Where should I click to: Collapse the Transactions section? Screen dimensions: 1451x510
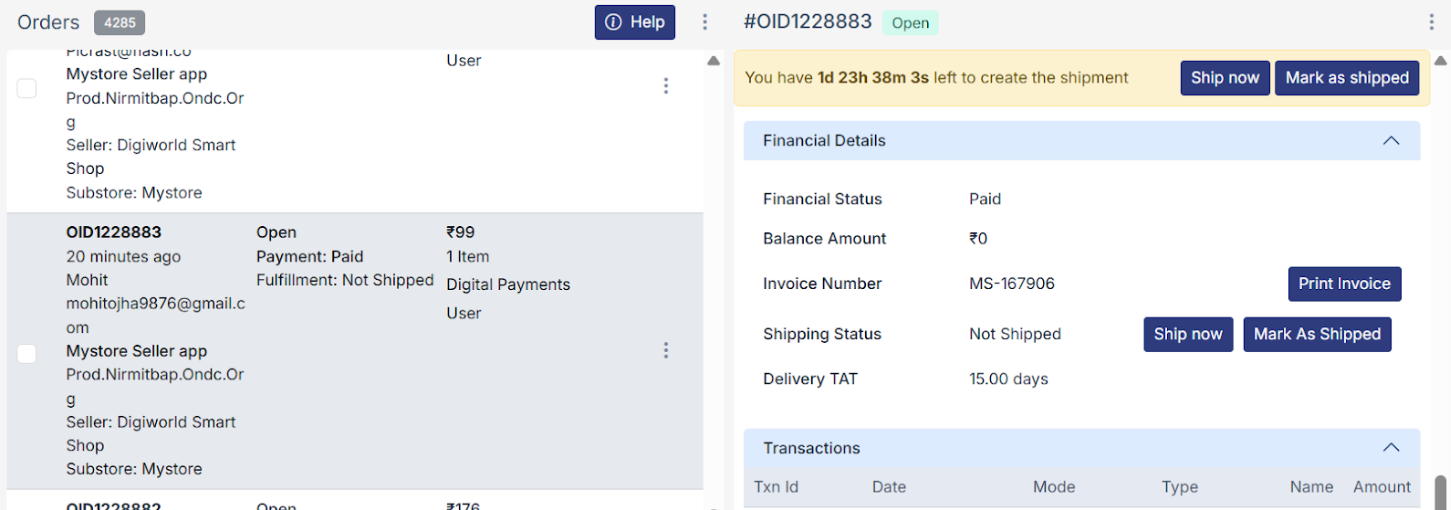pyautogui.click(x=1390, y=448)
